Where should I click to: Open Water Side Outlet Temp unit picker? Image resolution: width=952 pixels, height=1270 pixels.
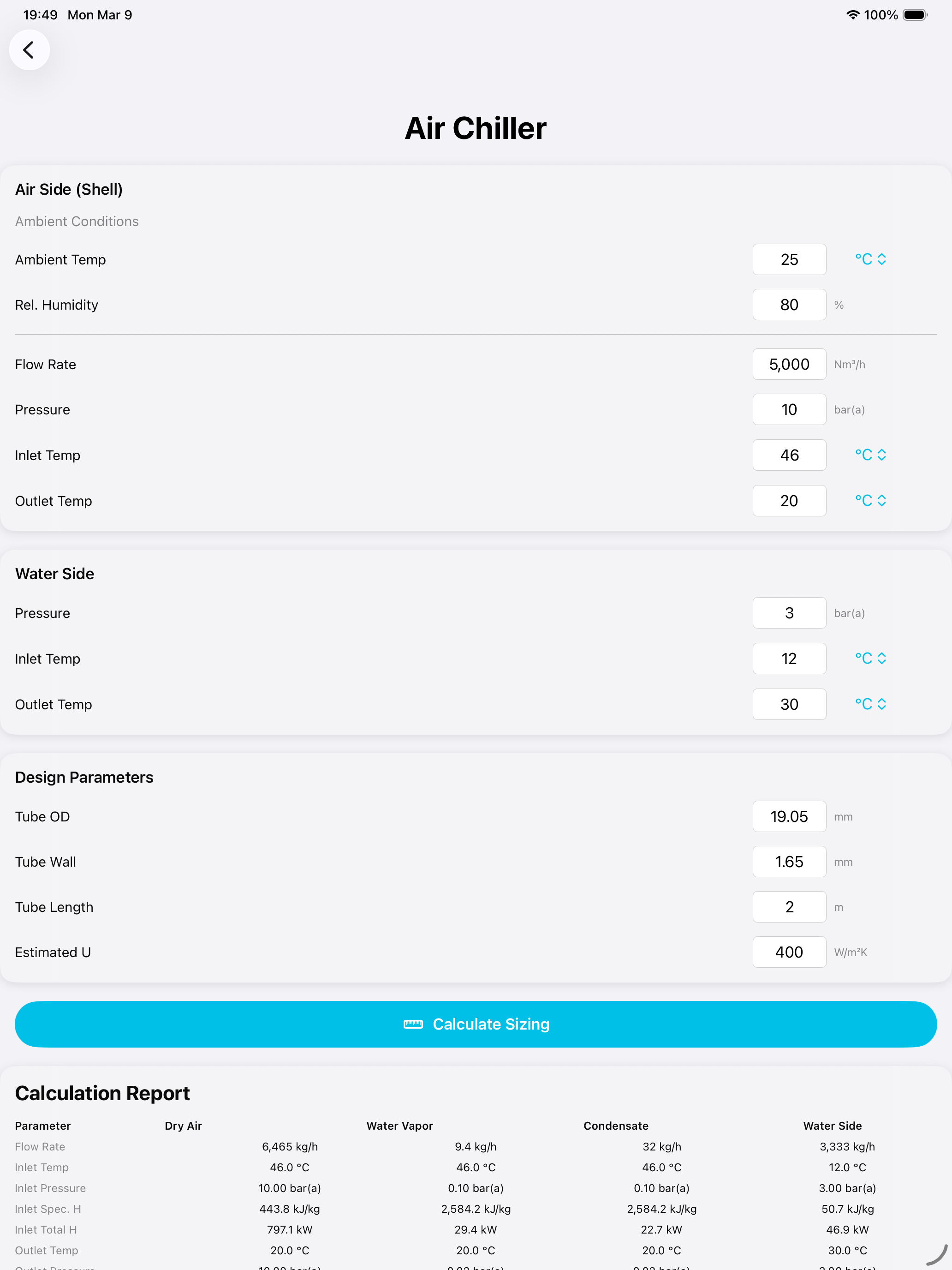pyautogui.click(x=870, y=705)
